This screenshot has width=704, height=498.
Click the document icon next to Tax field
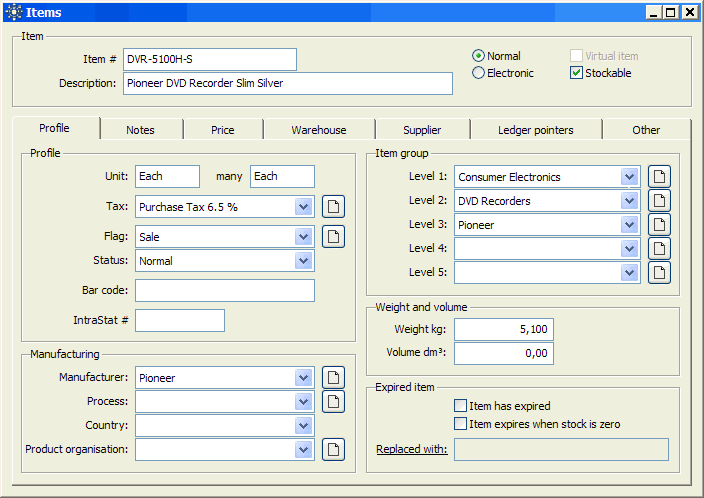click(x=333, y=207)
